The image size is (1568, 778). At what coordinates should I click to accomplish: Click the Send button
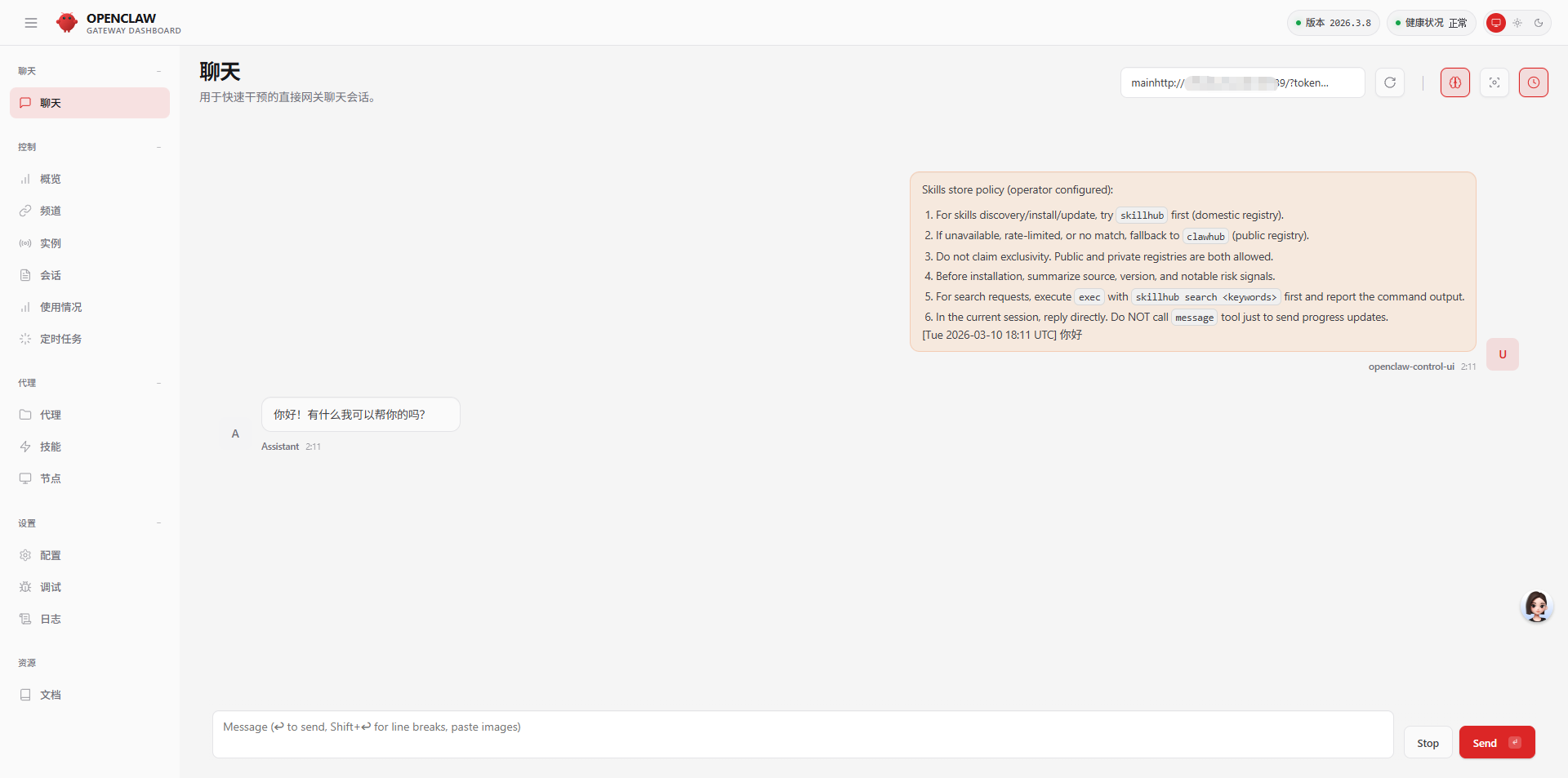1496,743
